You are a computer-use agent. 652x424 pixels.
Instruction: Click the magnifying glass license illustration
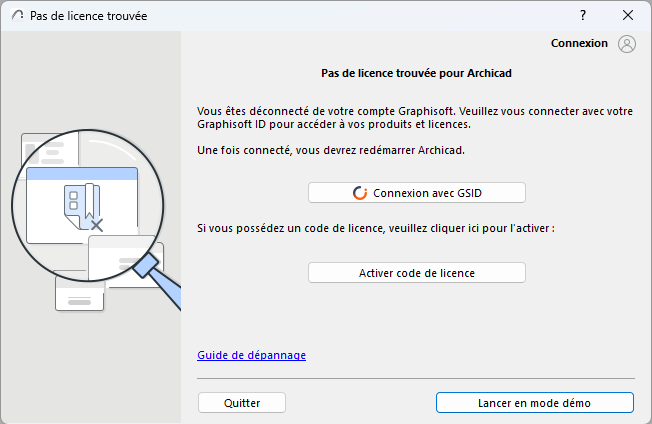pos(96,220)
